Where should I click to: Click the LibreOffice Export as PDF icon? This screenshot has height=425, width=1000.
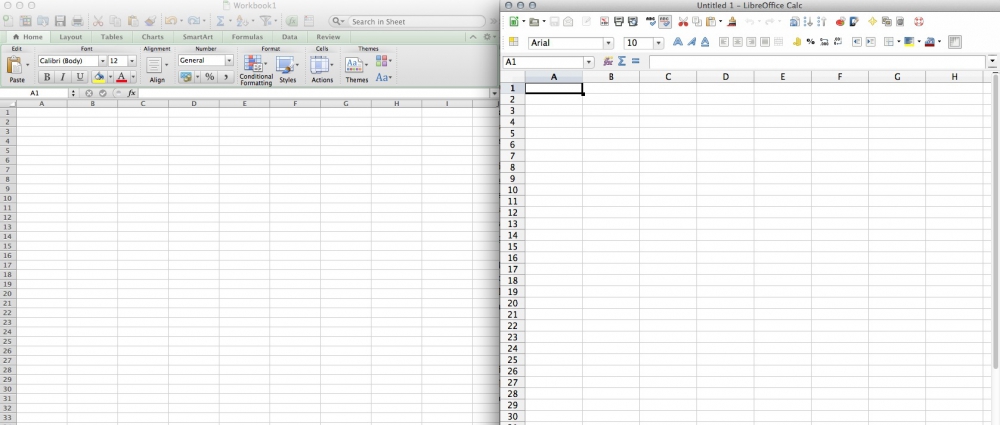click(x=605, y=21)
